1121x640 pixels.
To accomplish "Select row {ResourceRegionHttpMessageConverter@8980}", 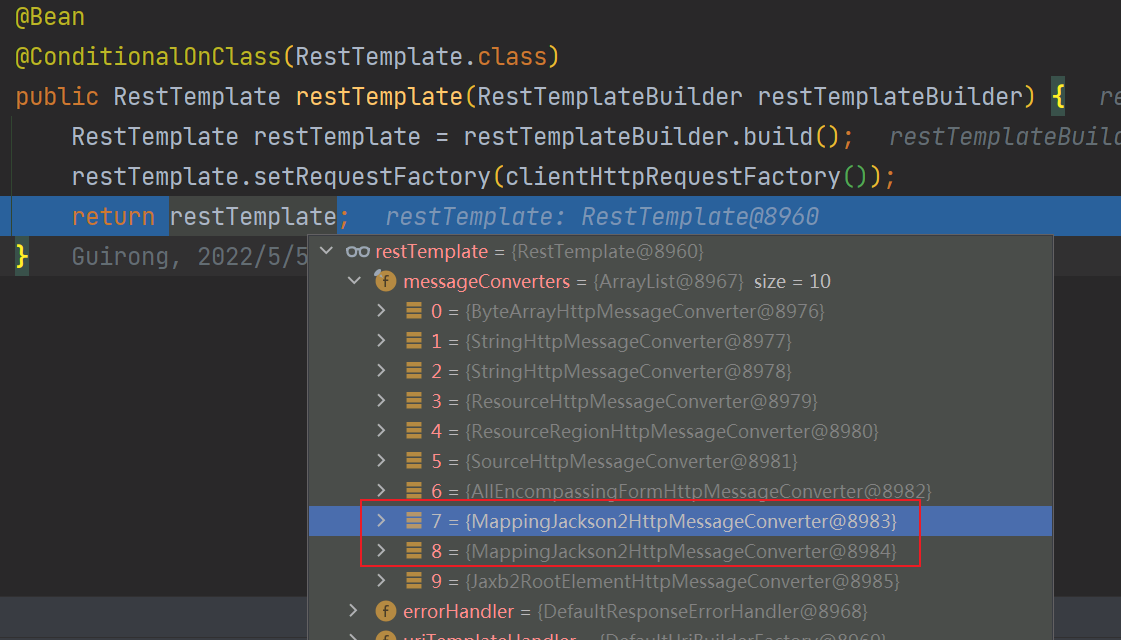I will point(680,431).
